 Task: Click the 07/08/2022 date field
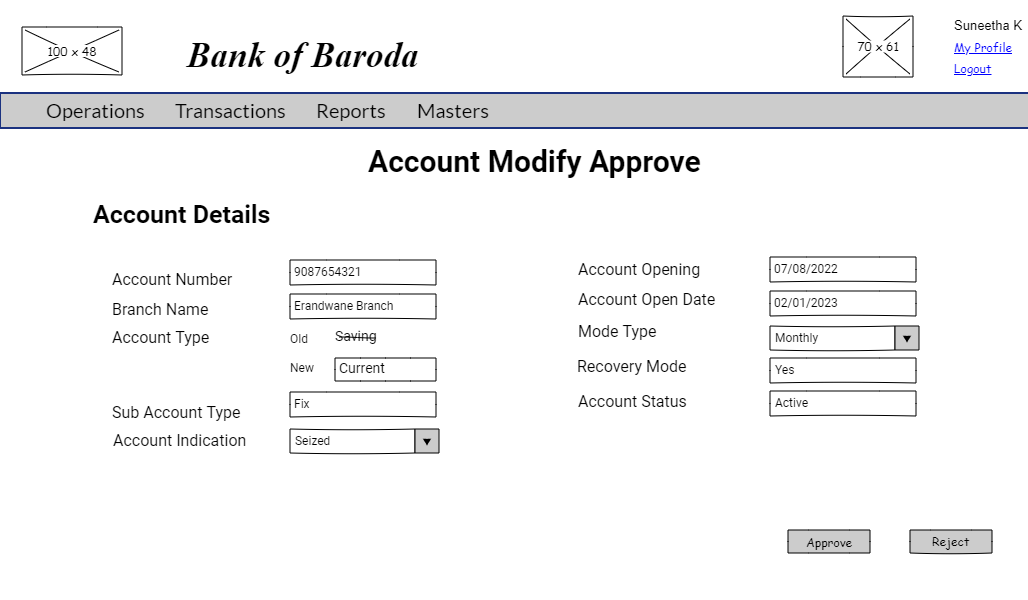click(842, 269)
